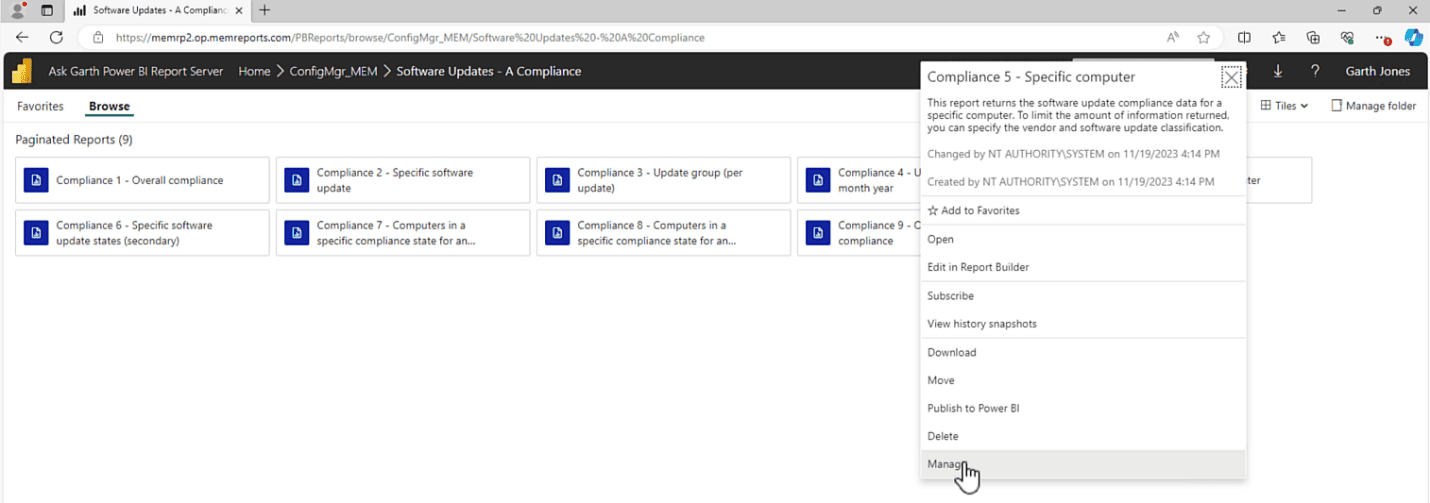Viewport: 1430px width, 503px height.
Task: Click the browser address bar URL
Action: [x=410, y=37]
